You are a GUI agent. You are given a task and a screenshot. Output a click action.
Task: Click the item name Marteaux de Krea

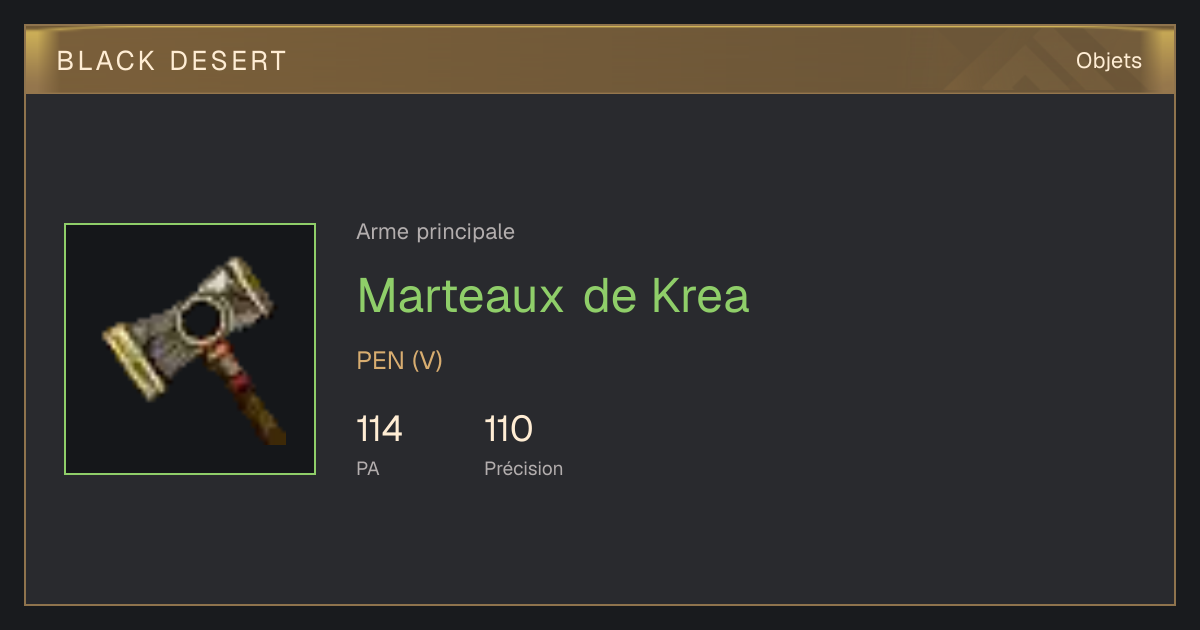[553, 296]
